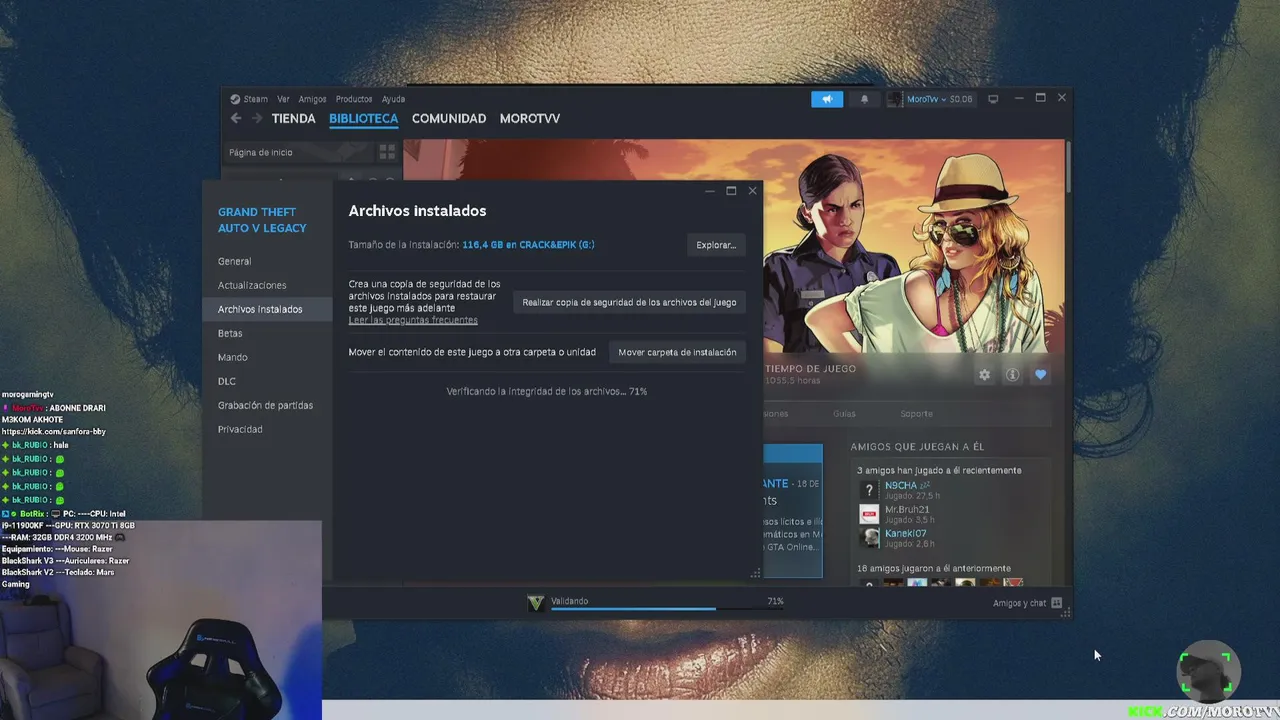
Task: Click Amigos y chat text
Action: click(x=1019, y=603)
